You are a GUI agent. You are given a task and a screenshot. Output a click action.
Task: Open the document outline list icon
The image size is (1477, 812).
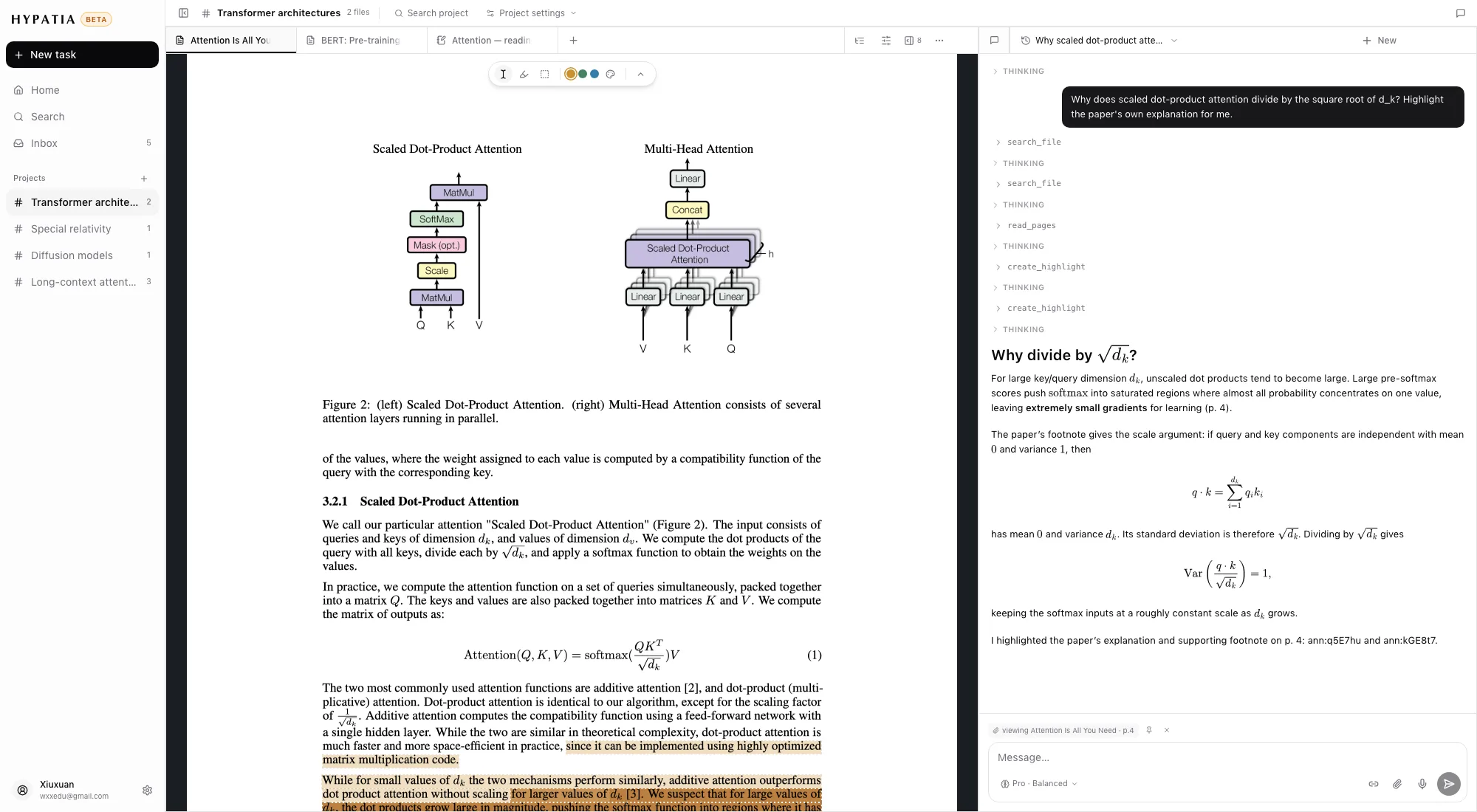pos(860,41)
